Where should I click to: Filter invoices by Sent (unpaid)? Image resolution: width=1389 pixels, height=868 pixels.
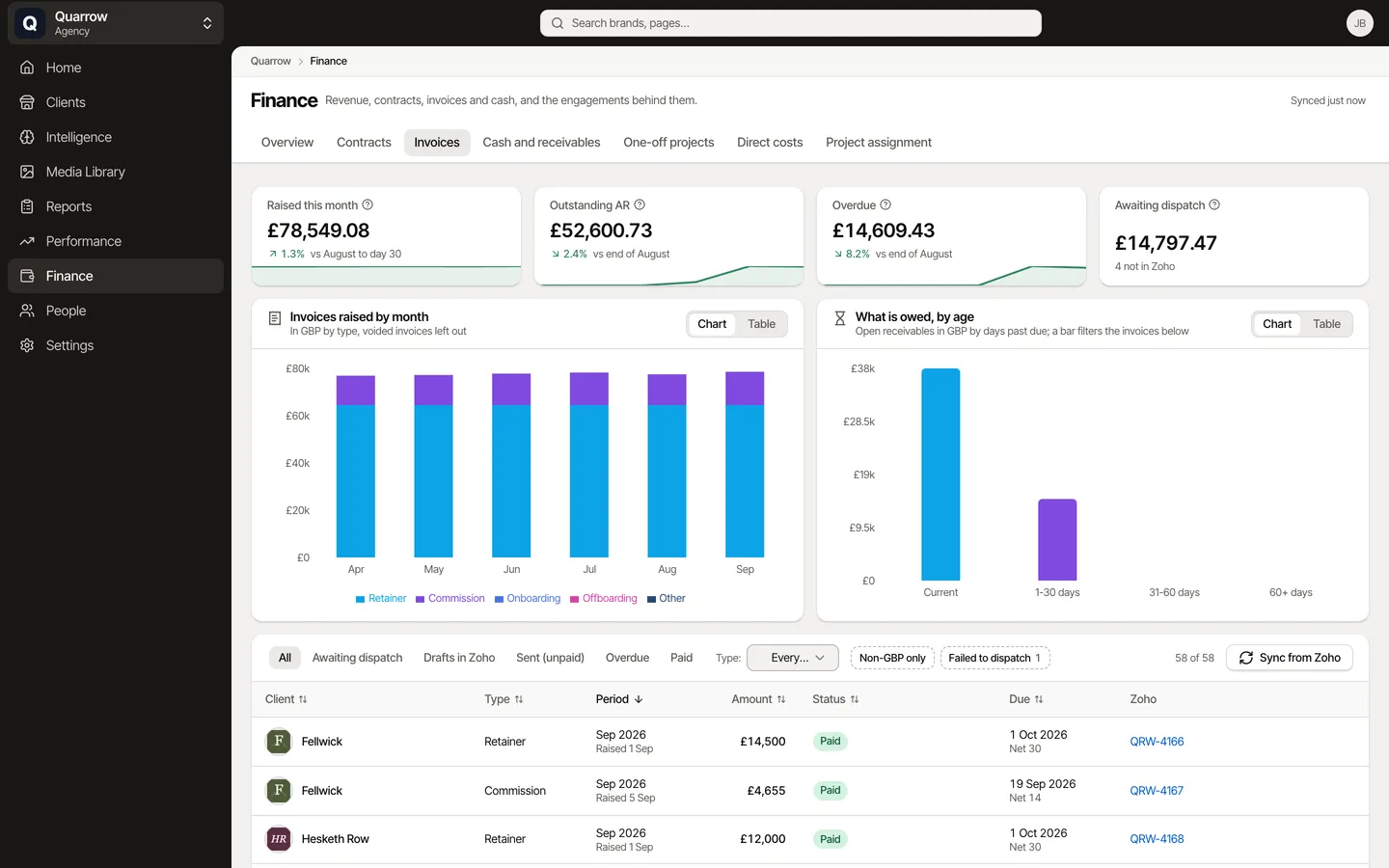(x=550, y=658)
